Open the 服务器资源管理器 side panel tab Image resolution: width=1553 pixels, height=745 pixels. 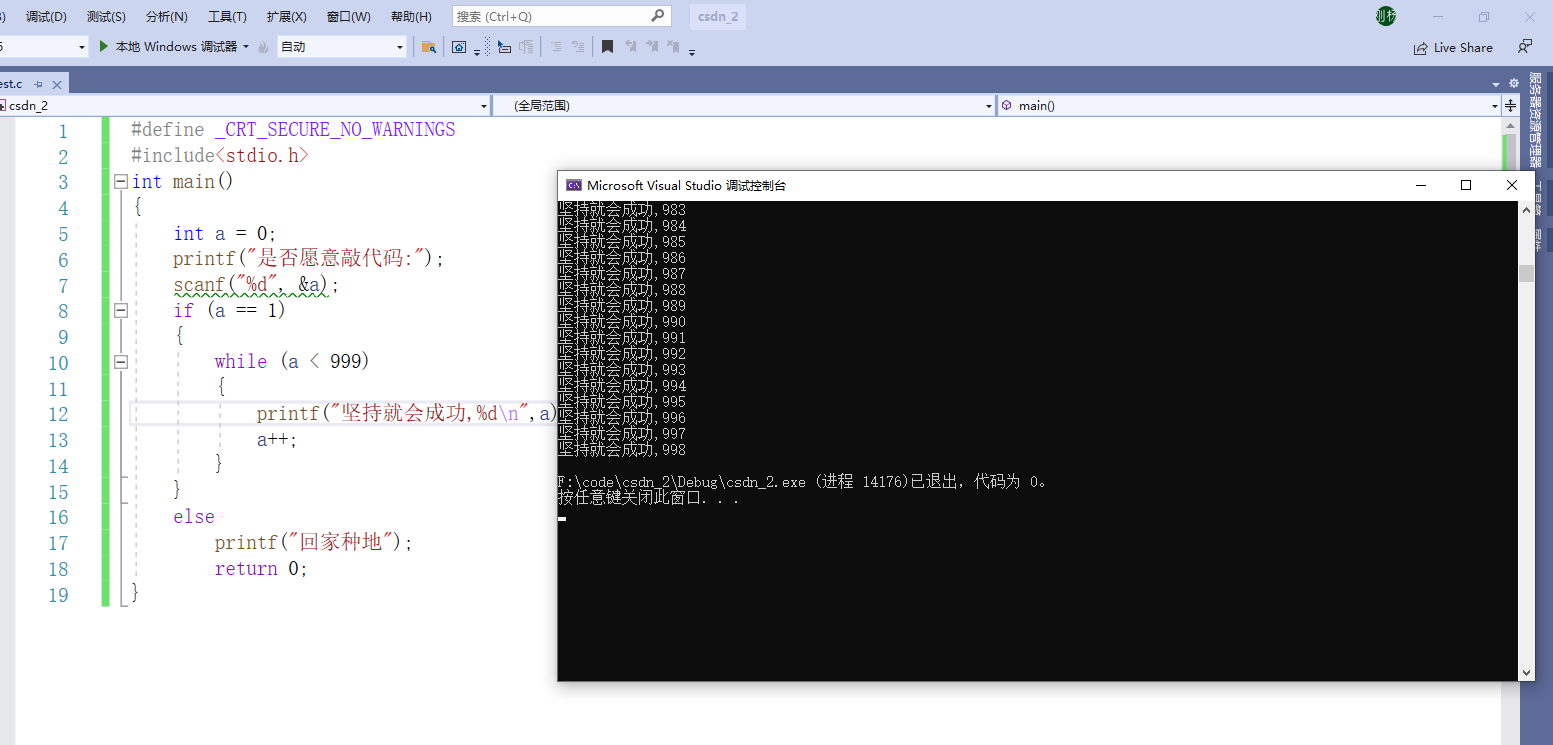click(1535, 119)
